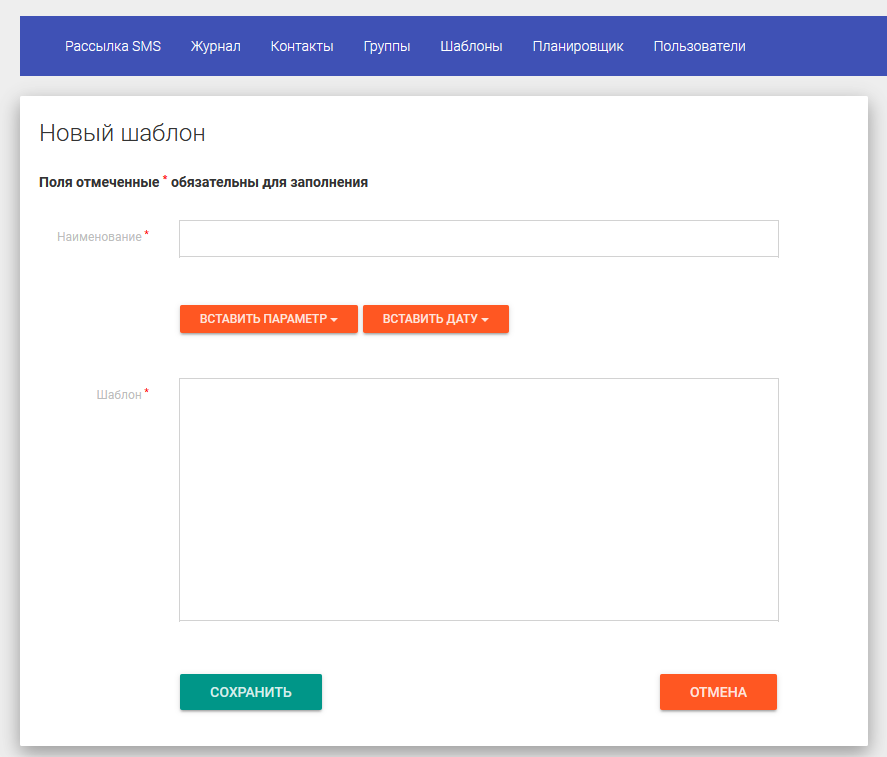Click the Наименование text input
This screenshot has height=757, width=887.
click(x=478, y=239)
